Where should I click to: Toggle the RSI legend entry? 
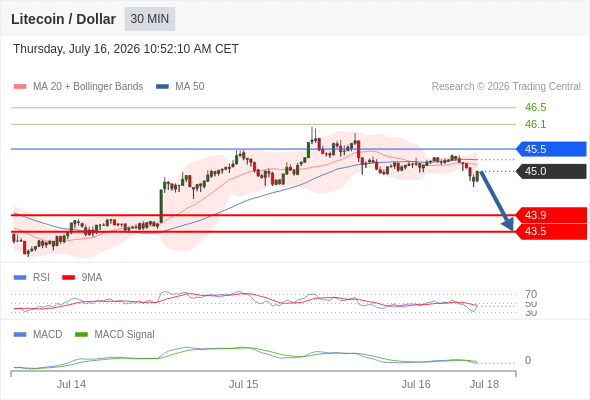pyautogui.click(x=32, y=277)
